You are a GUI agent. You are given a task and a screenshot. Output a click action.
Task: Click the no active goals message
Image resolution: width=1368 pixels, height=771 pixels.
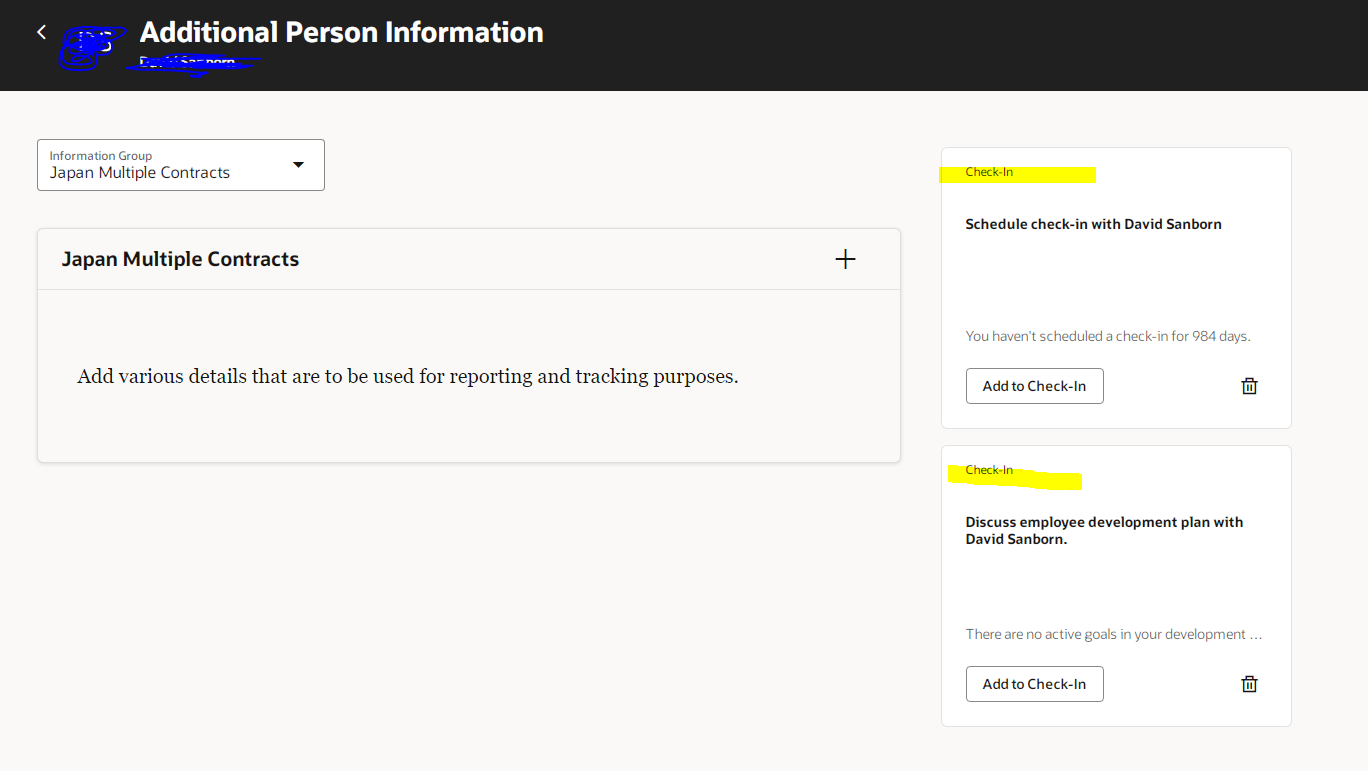(x=1114, y=634)
